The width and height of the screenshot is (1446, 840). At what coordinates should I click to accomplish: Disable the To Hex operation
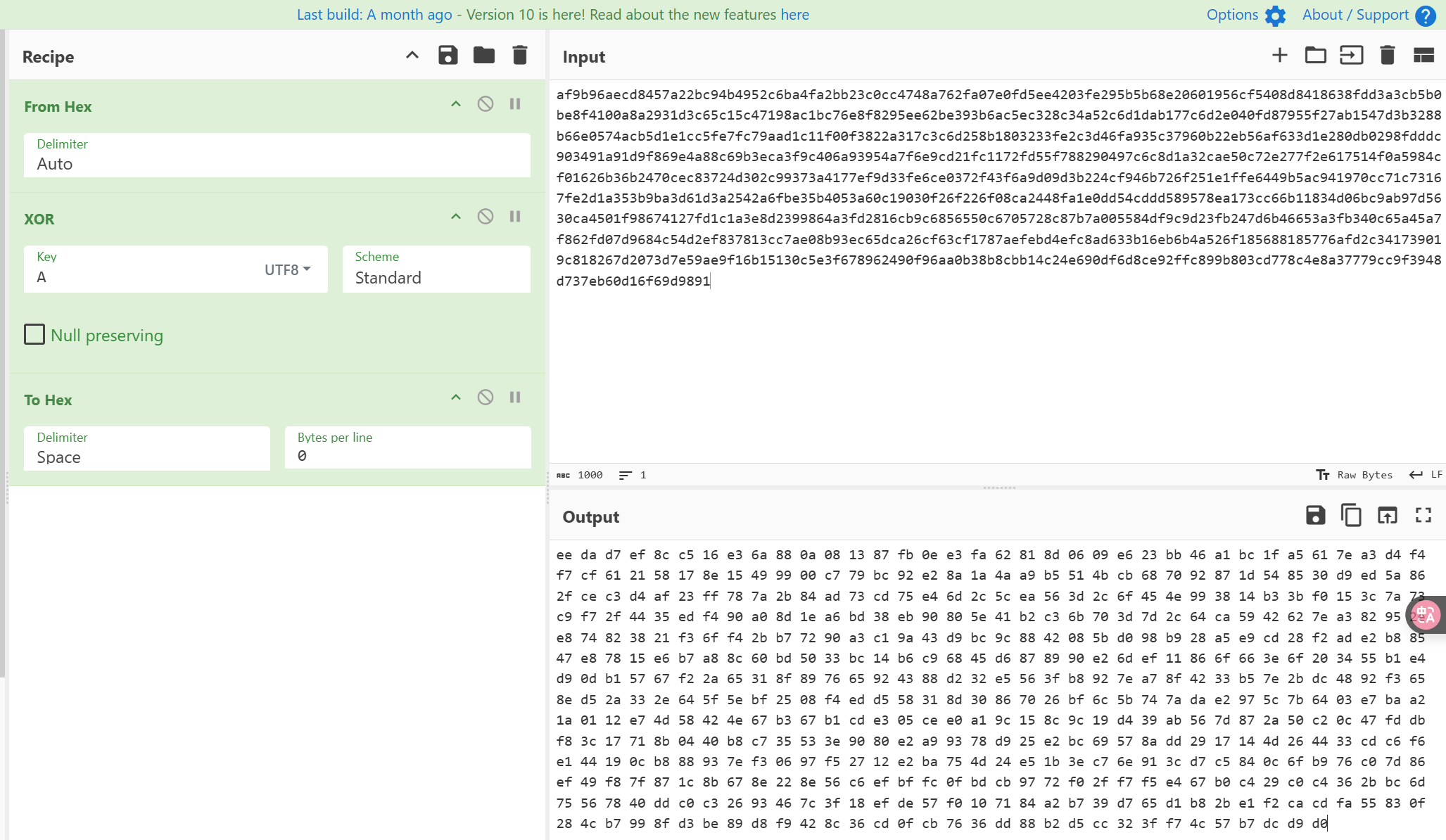(486, 397)
